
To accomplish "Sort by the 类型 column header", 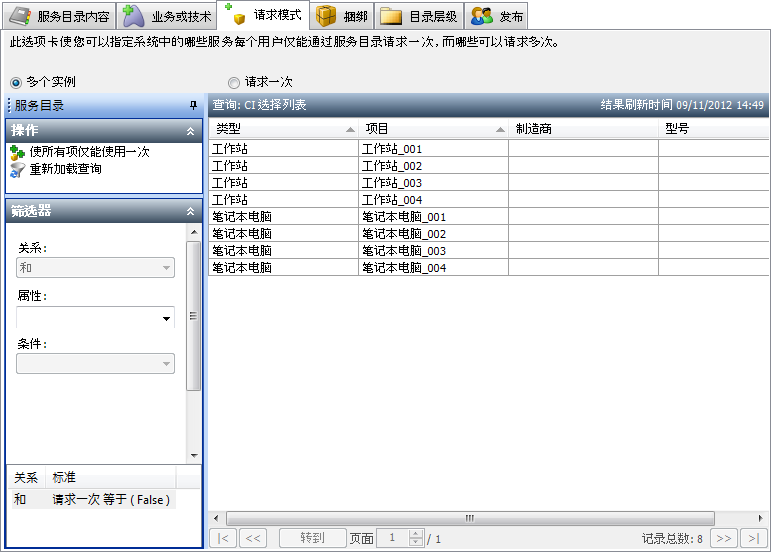I will pyautogui.click(x=283, y=129).
